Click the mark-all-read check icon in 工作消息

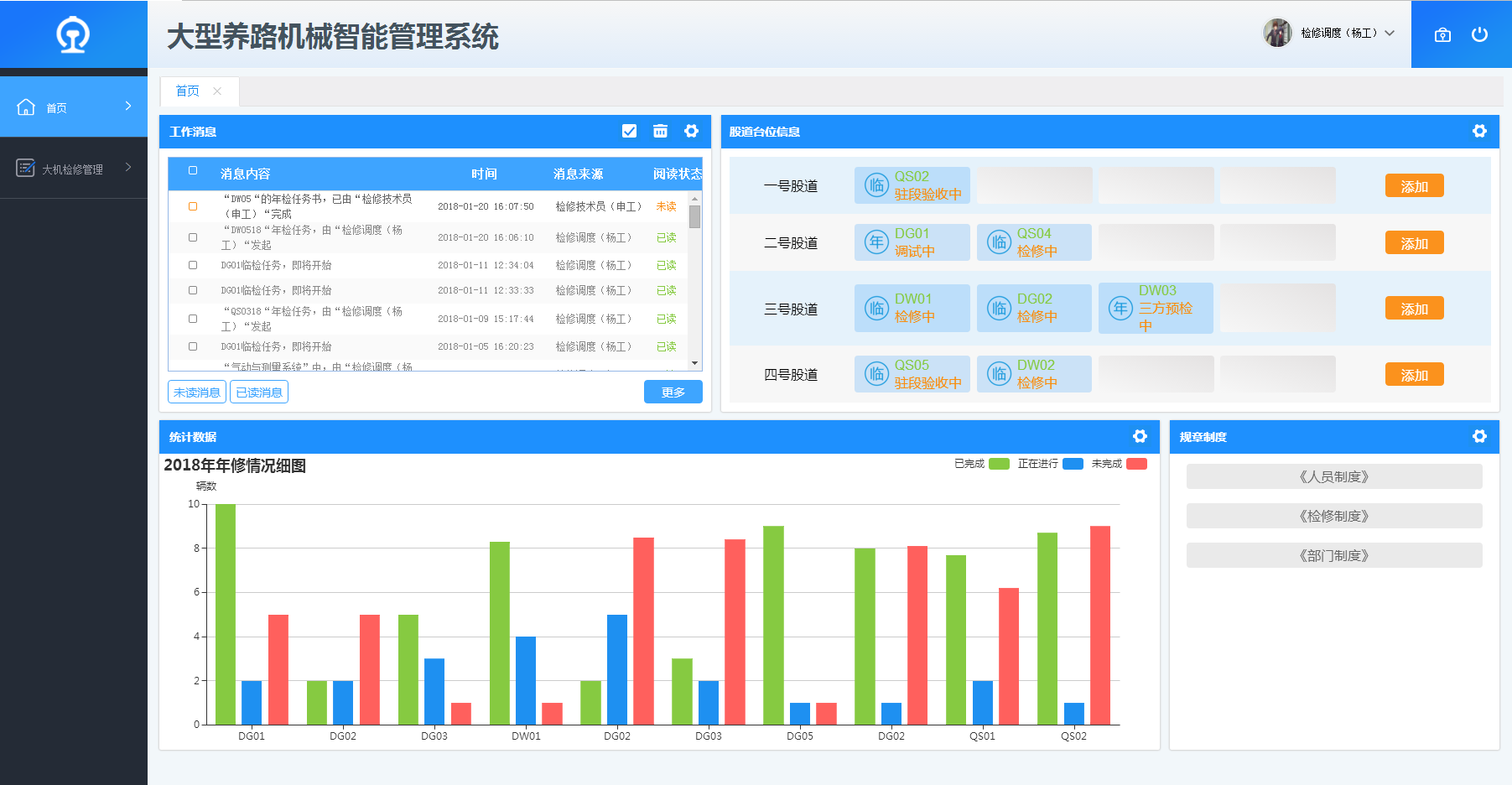tap(629, 131)
